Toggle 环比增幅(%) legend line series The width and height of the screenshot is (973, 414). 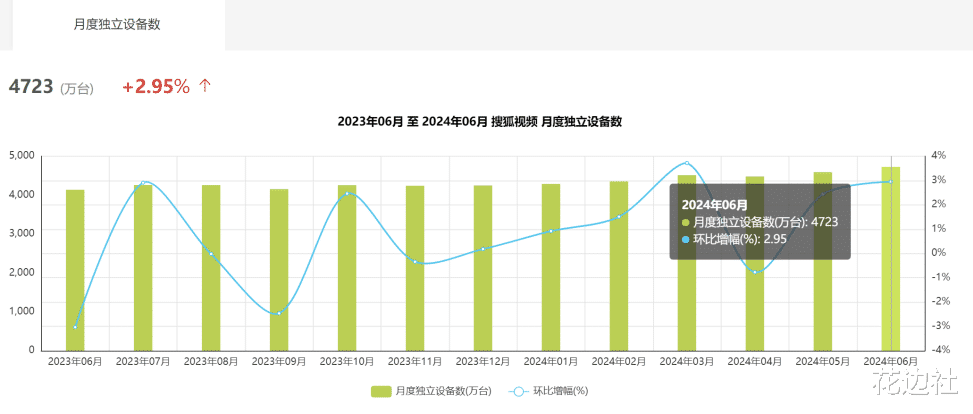tap(548, 391)
